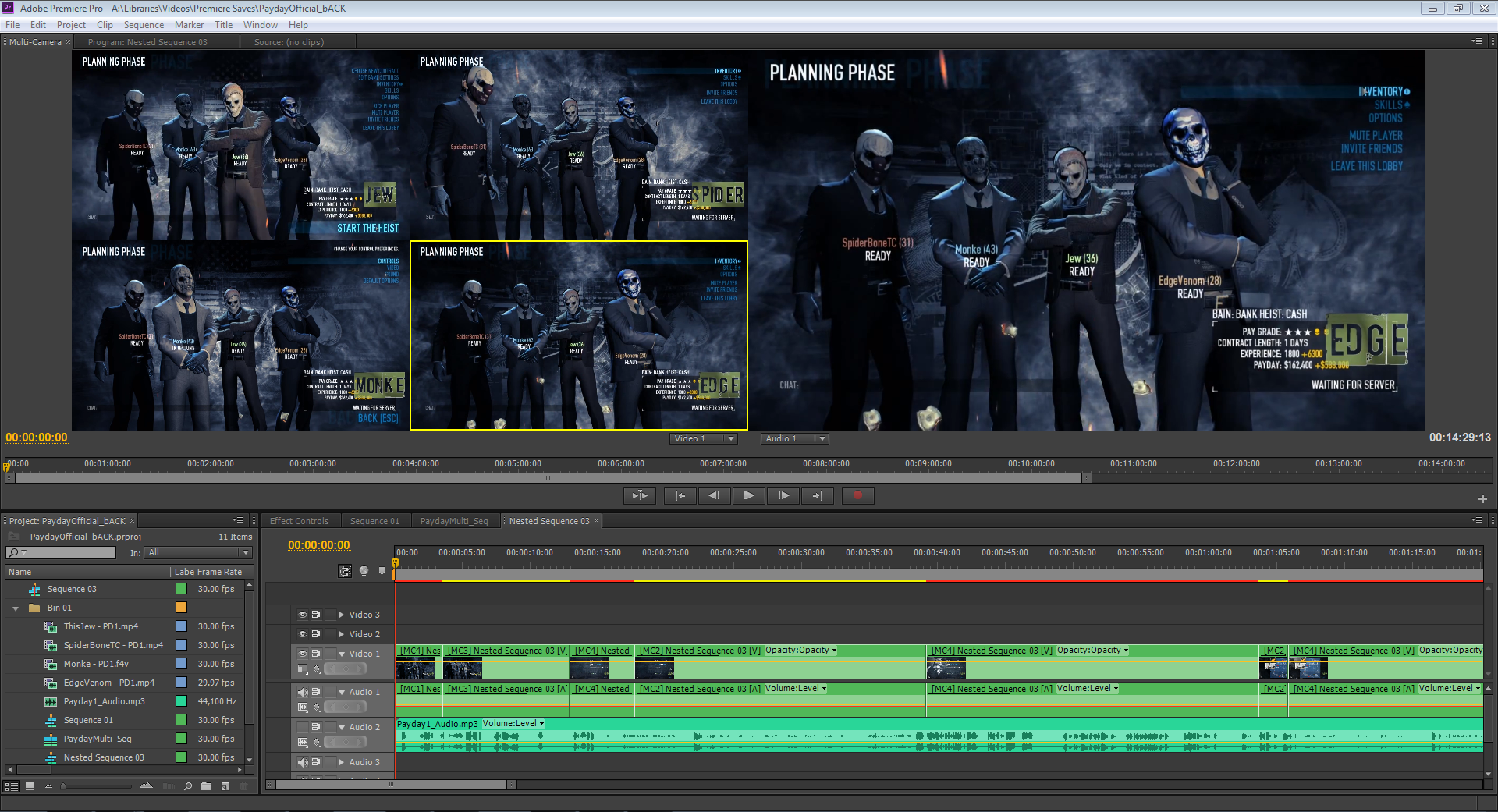Image resolution: width=1498 pixels, height=812 pixels.
Task: Expand the Video 2 track
Action: coord(342,634)
